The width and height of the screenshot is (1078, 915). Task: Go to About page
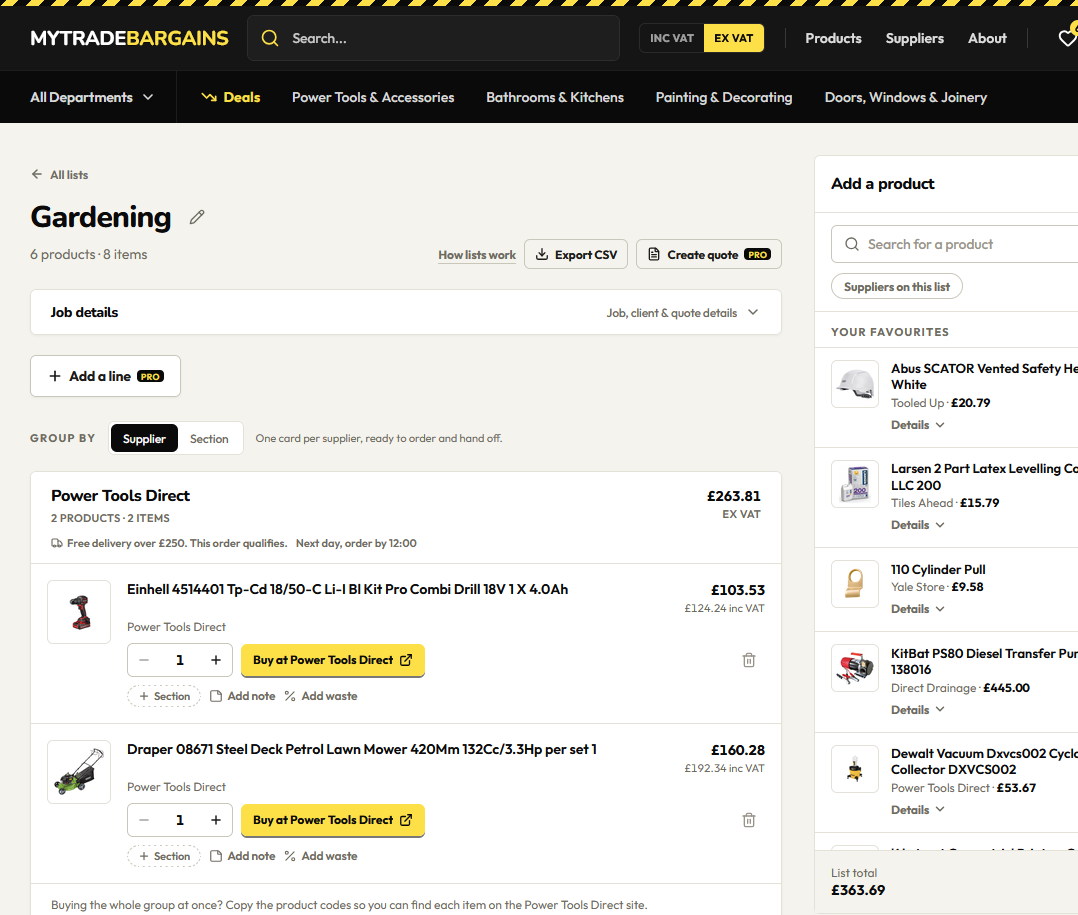987,38
